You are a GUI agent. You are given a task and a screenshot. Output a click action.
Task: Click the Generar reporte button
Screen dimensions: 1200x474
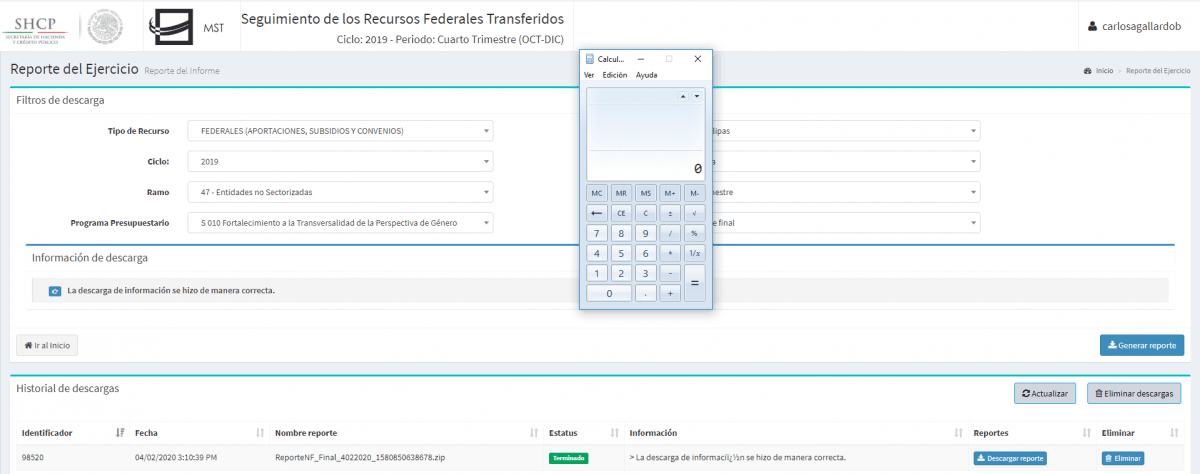(1142, 345)
